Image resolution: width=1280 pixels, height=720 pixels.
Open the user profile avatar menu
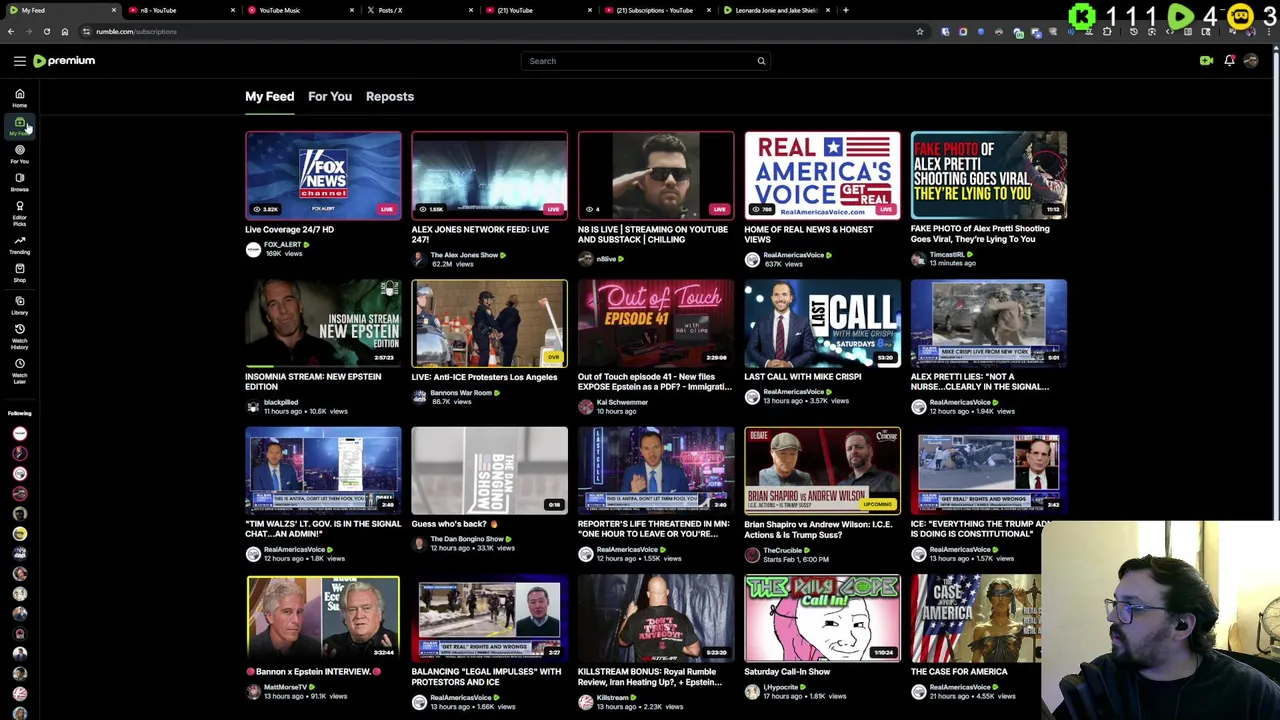1251,61
